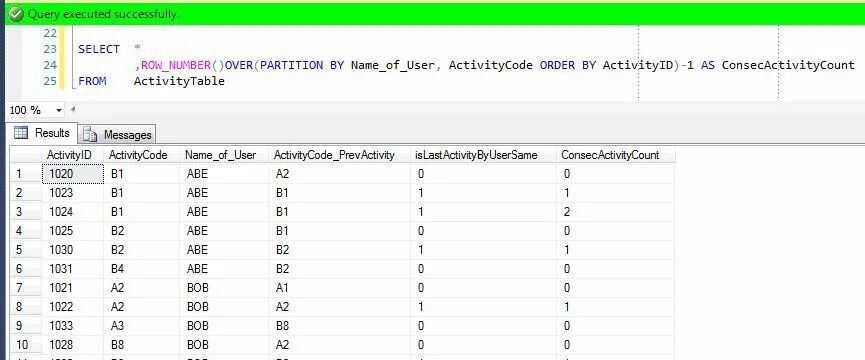This screenshot has width=865, height=360.
Task: Click ActivityID cell 1033
Action: click(73, 326)
